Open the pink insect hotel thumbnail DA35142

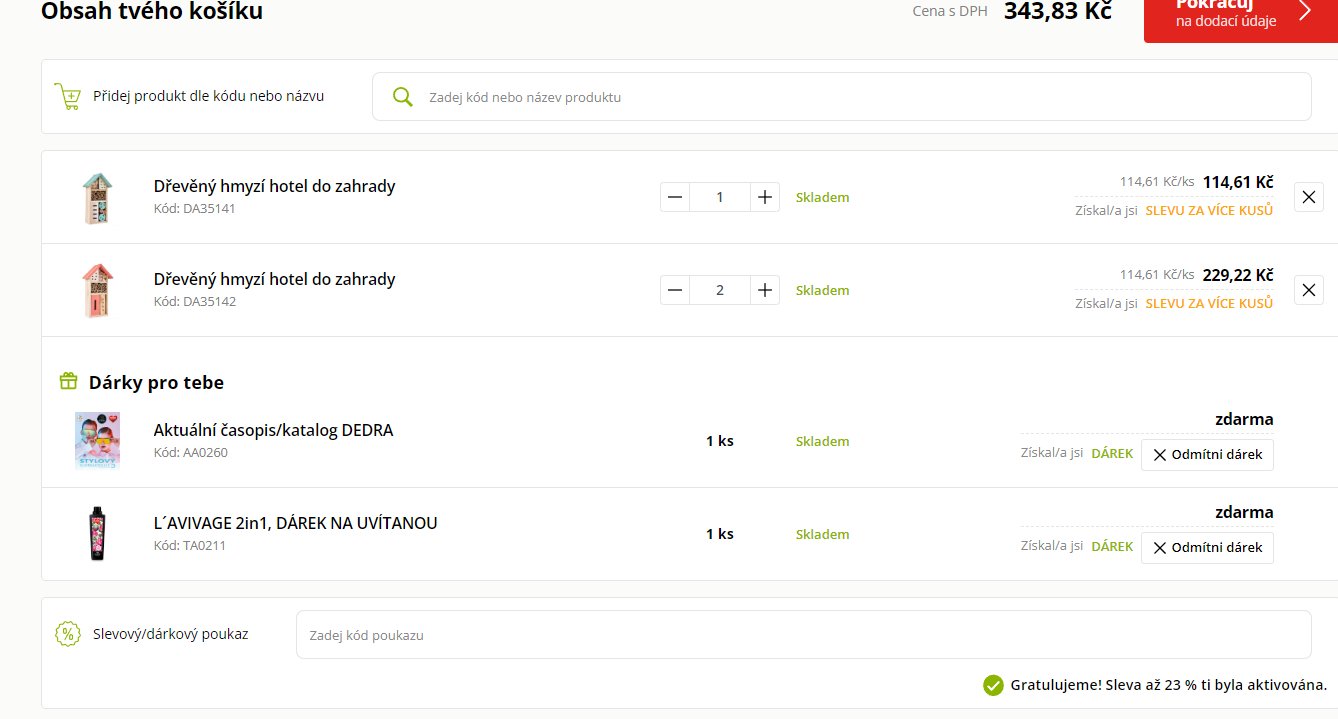[97, 290]
